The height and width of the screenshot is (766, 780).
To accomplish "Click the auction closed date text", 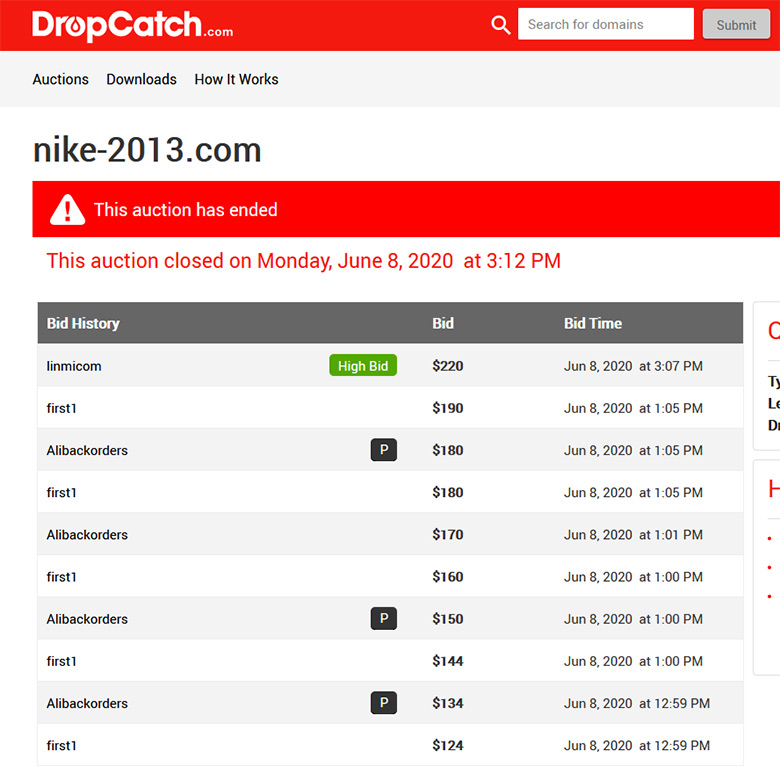I will (x=304, y=261).
